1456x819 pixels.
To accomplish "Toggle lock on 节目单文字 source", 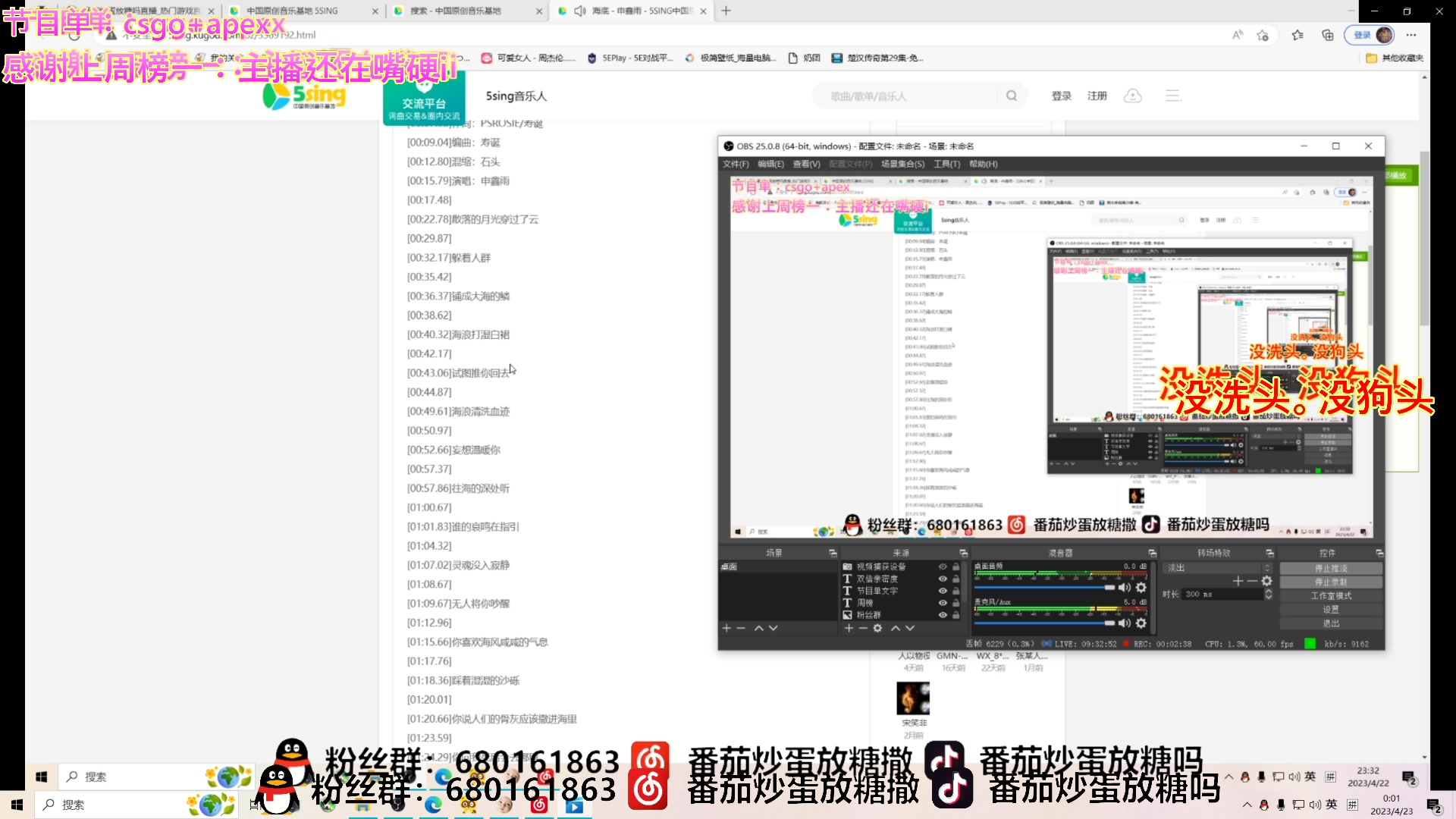I will 956,591.
